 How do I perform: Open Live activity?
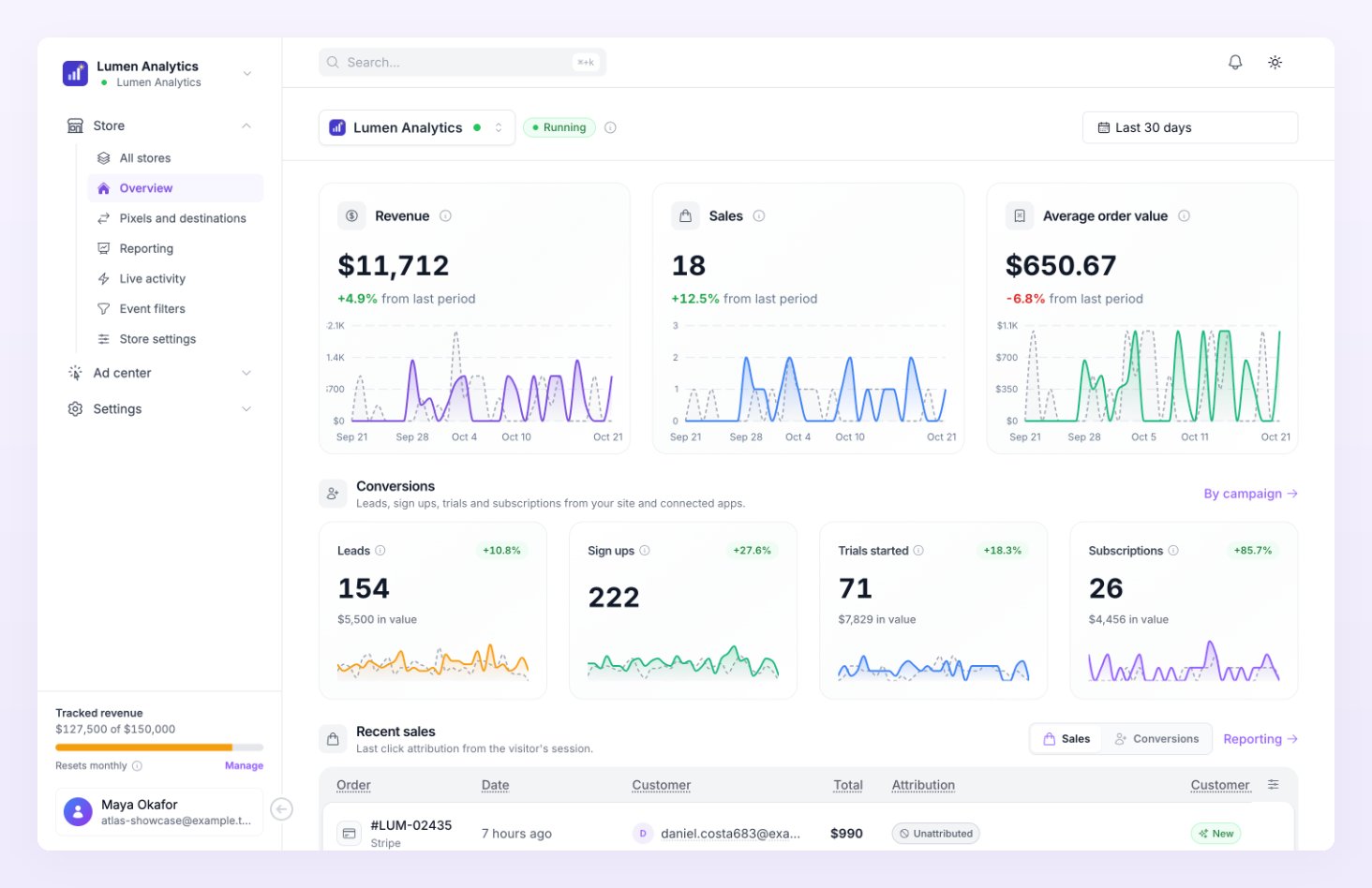[175, 278]
